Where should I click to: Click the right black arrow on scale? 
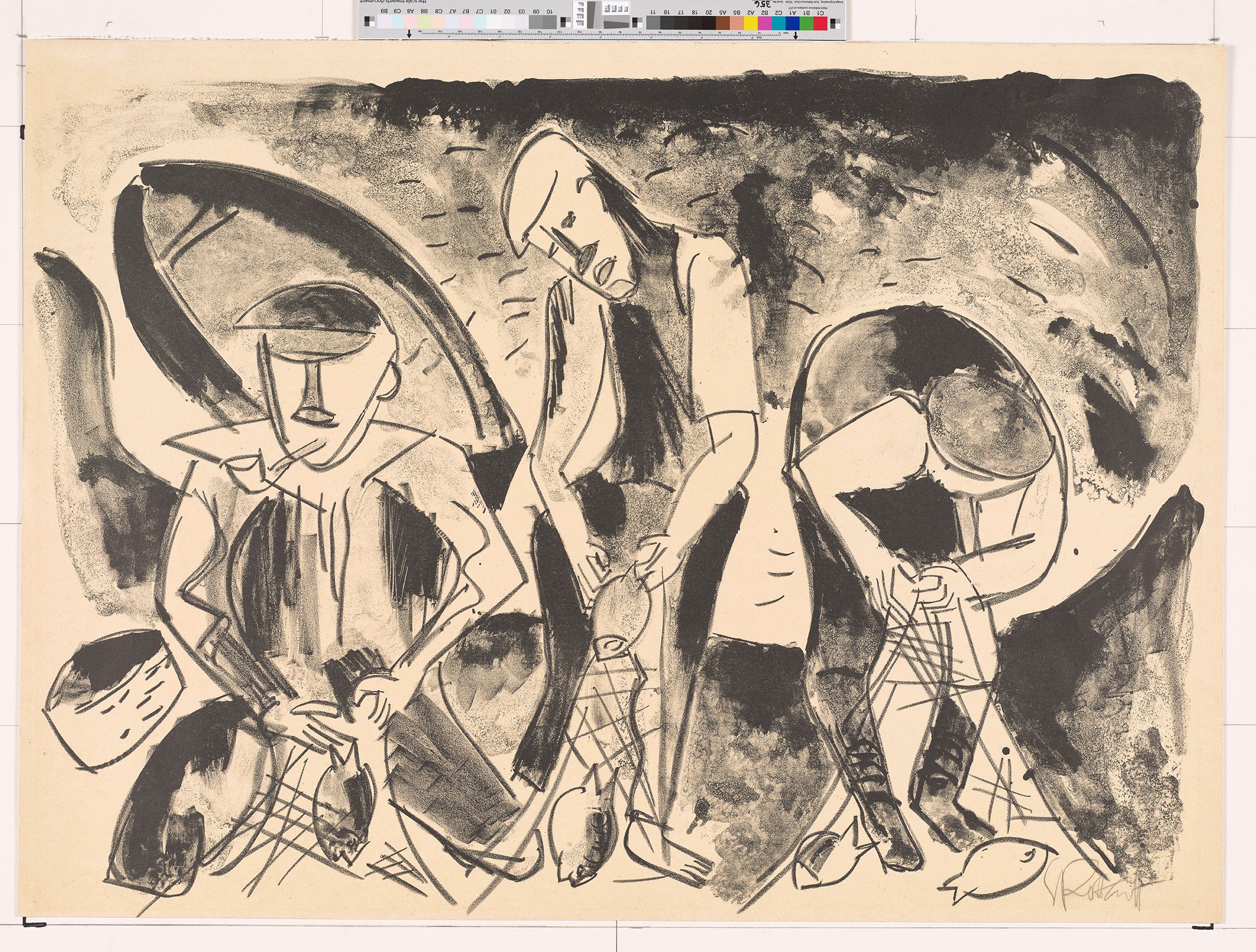[x=796, y=35]
